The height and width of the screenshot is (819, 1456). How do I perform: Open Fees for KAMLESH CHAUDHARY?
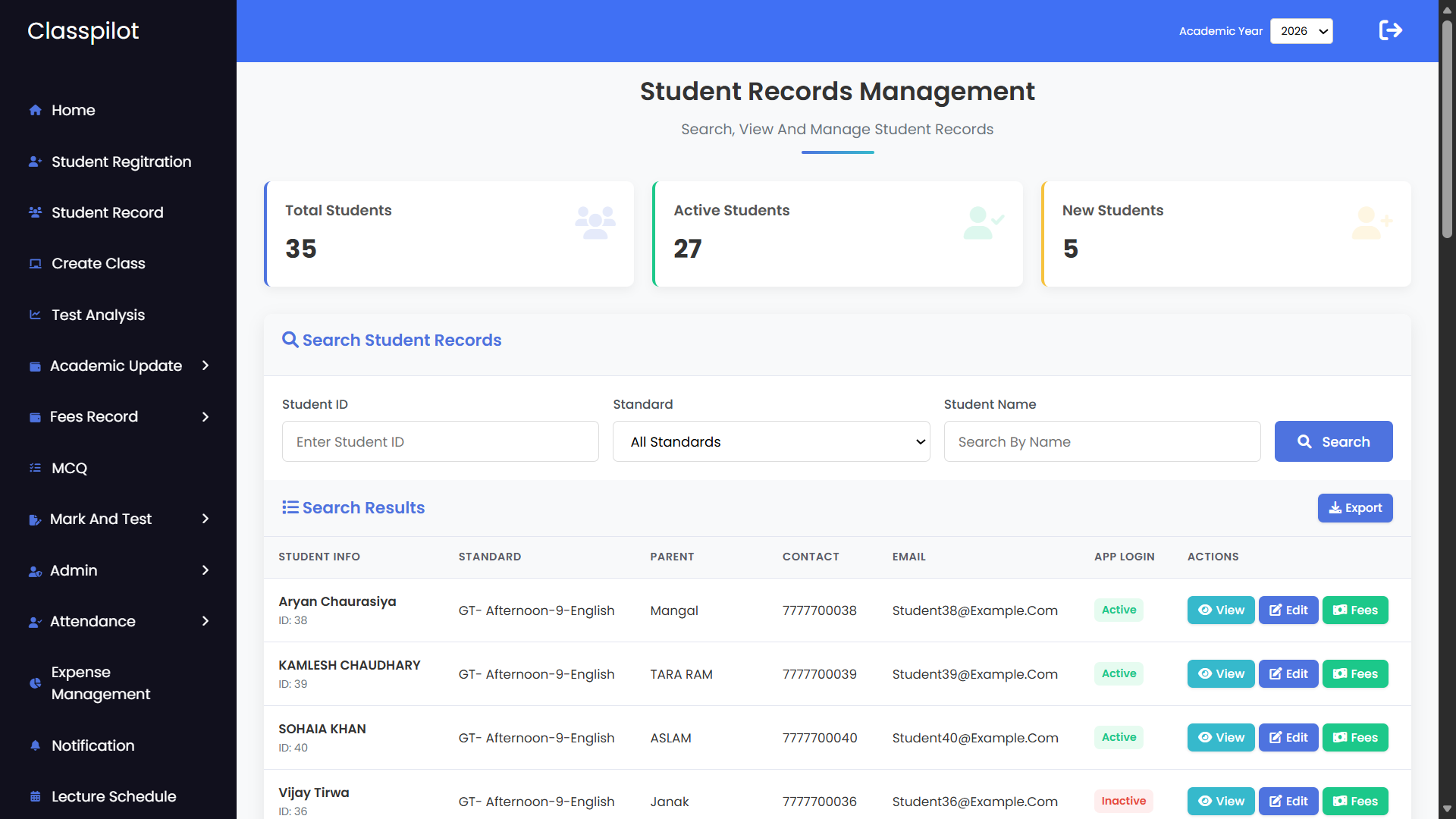click(1355, 674)
